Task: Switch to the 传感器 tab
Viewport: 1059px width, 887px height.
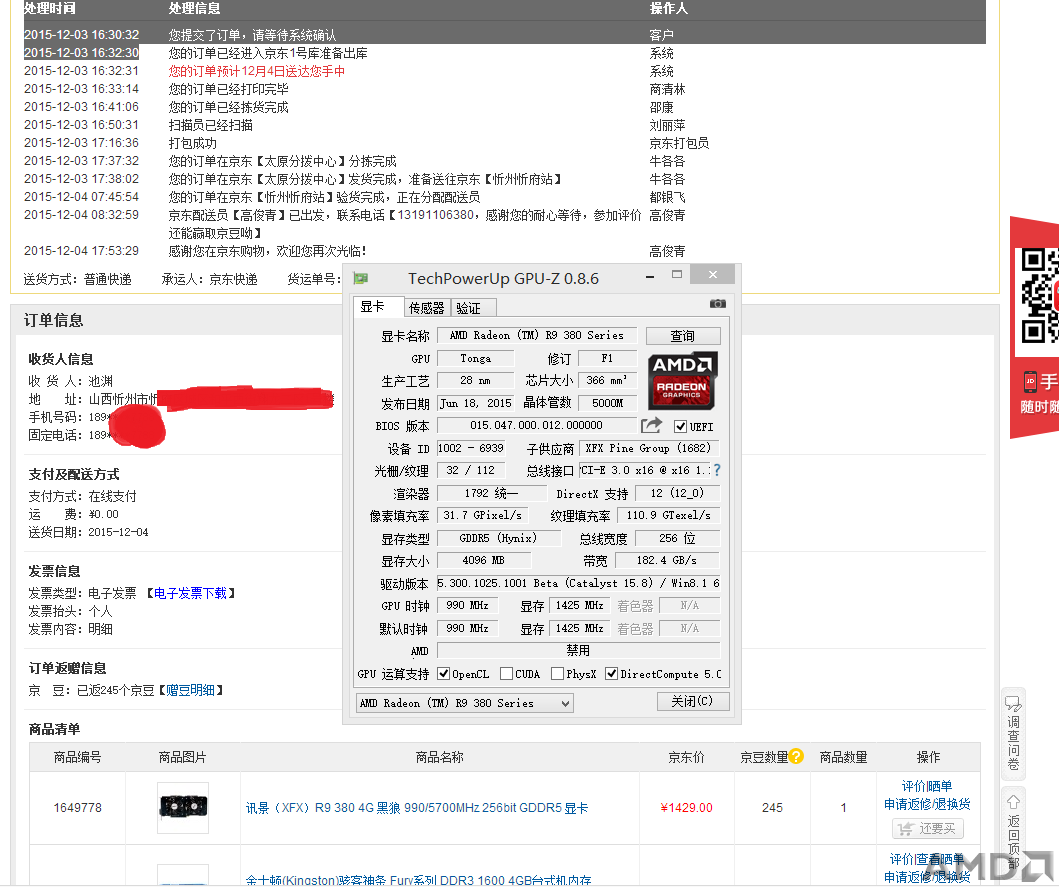Action: (427, 308)
